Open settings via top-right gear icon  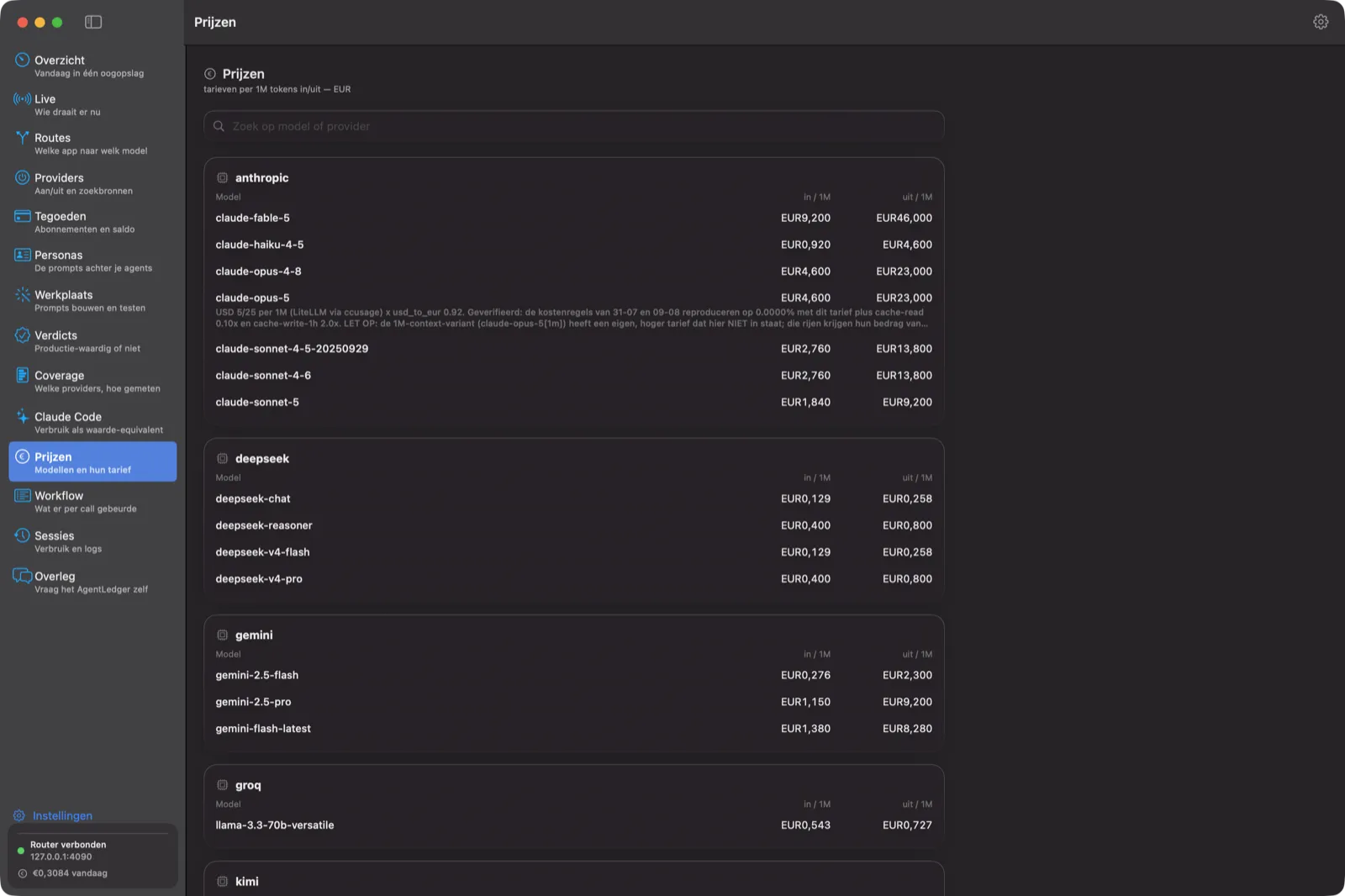[1321, 22]
